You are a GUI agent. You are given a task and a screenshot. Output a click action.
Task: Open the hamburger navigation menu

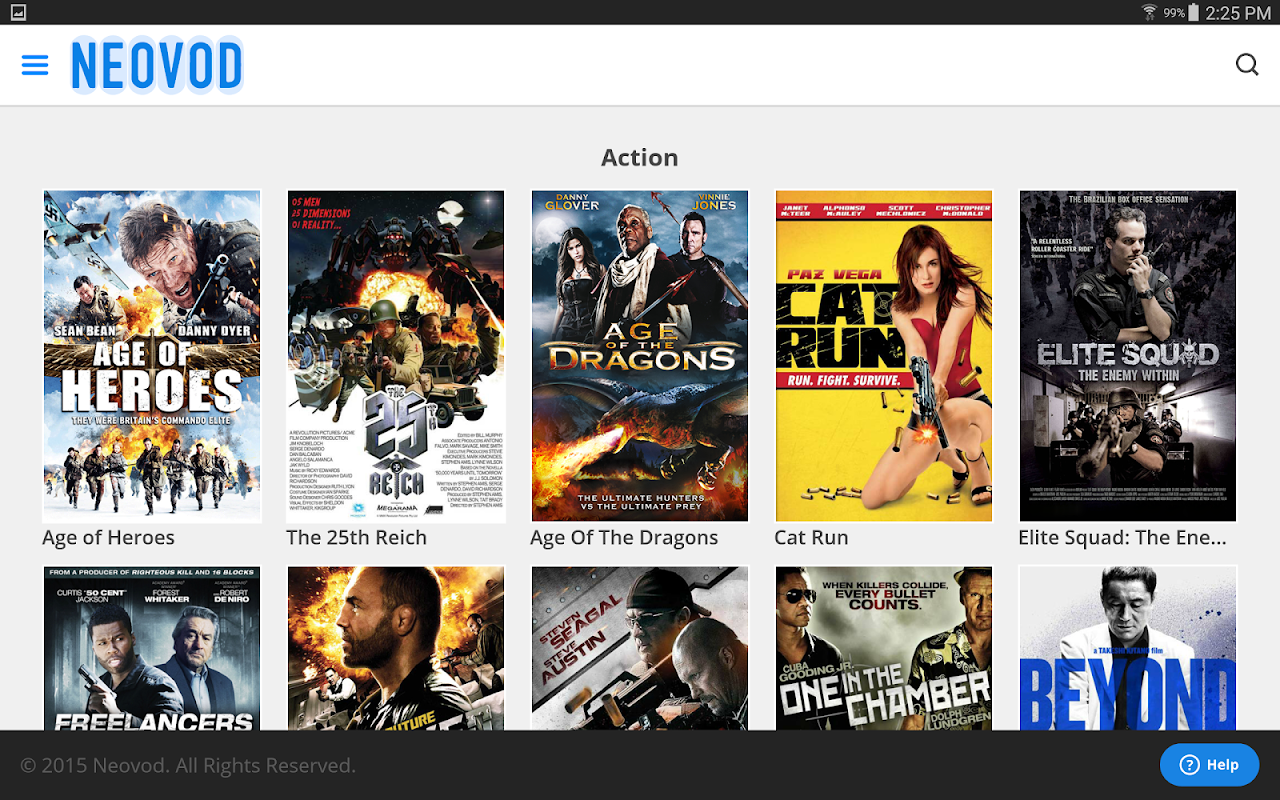(35, 65)
